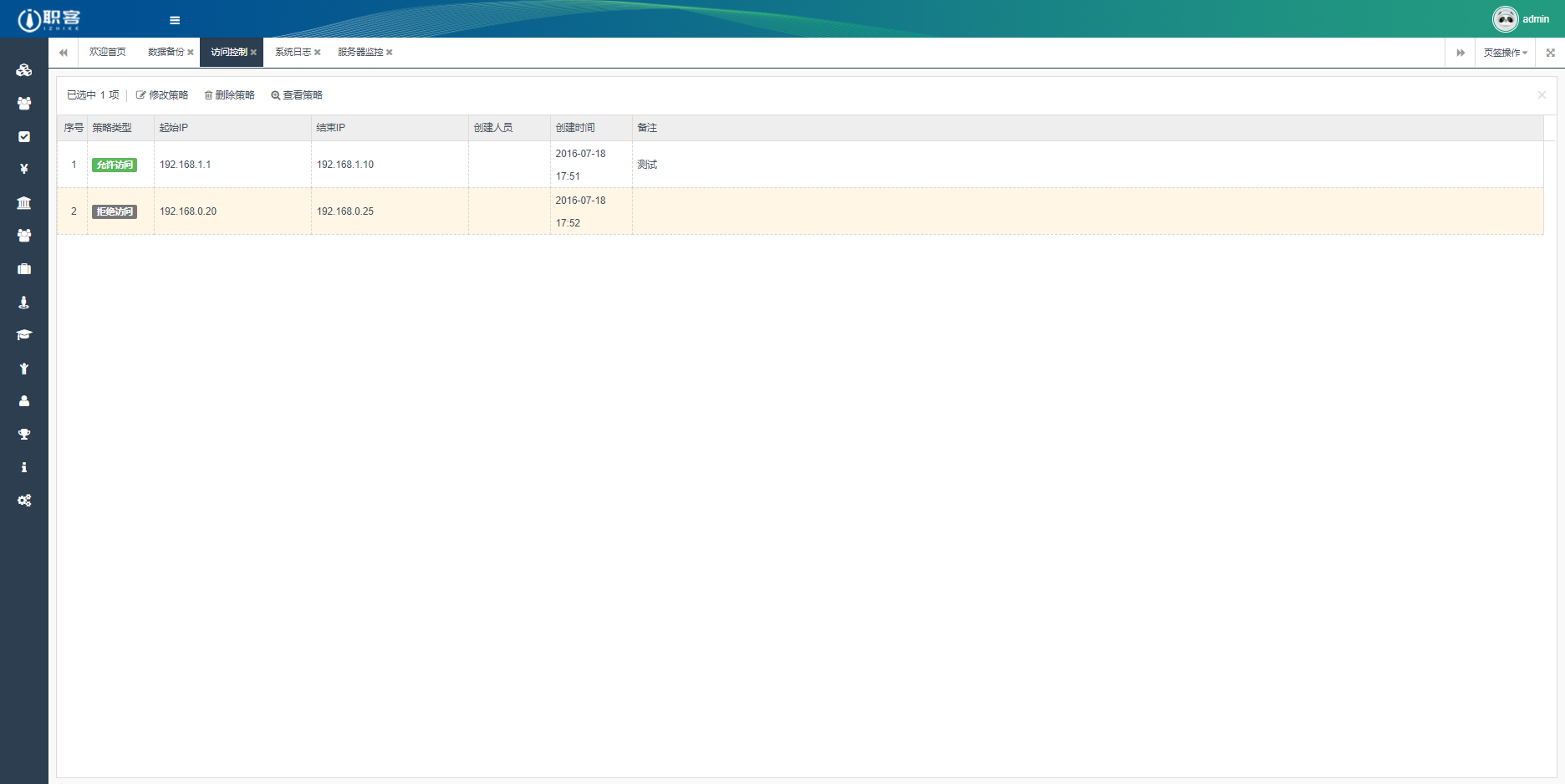
Task: Switch to the 数据备份 tab
Action: [x=166, y=53]
